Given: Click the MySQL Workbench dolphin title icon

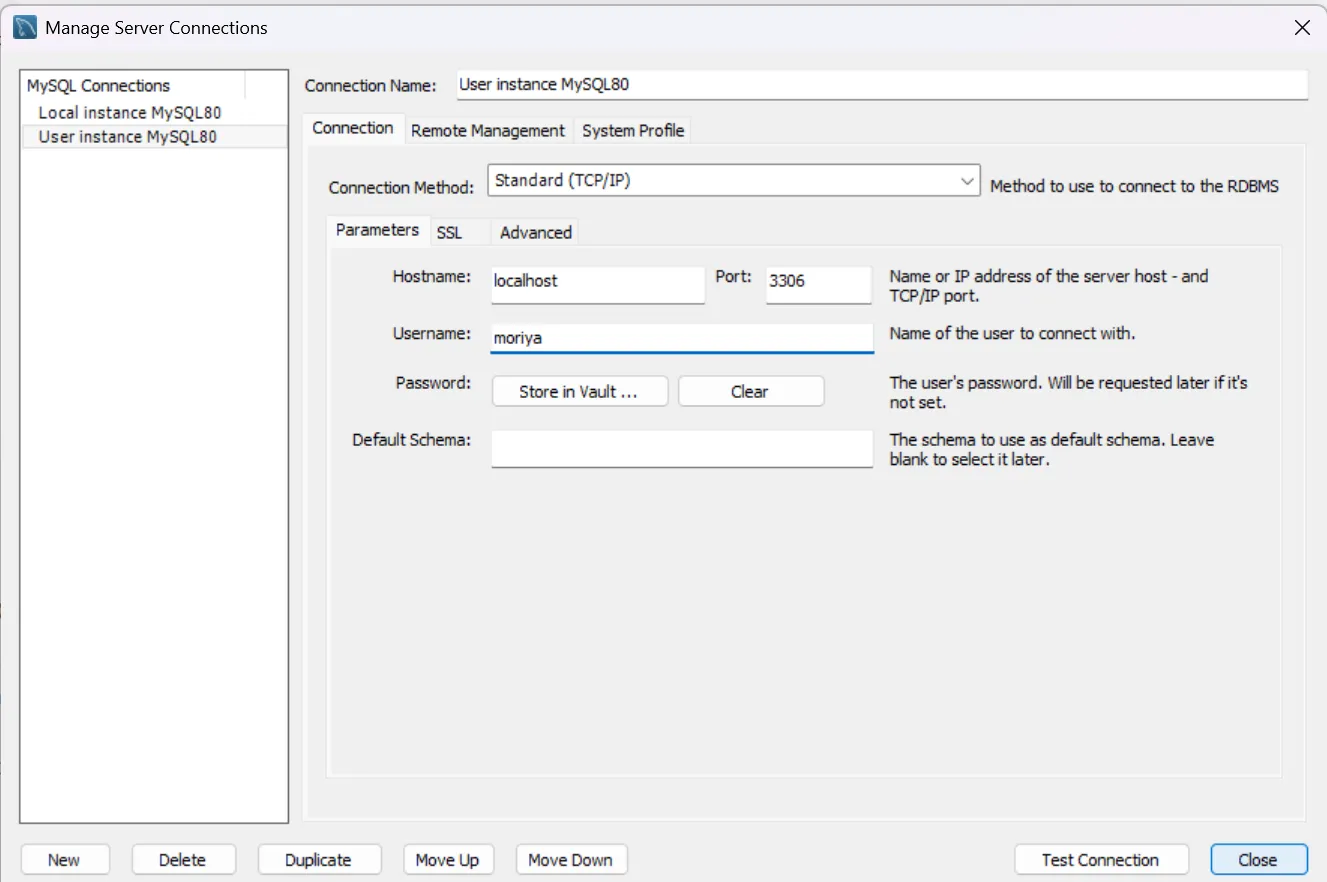Looking at the screenshot, I should (25, 28).
